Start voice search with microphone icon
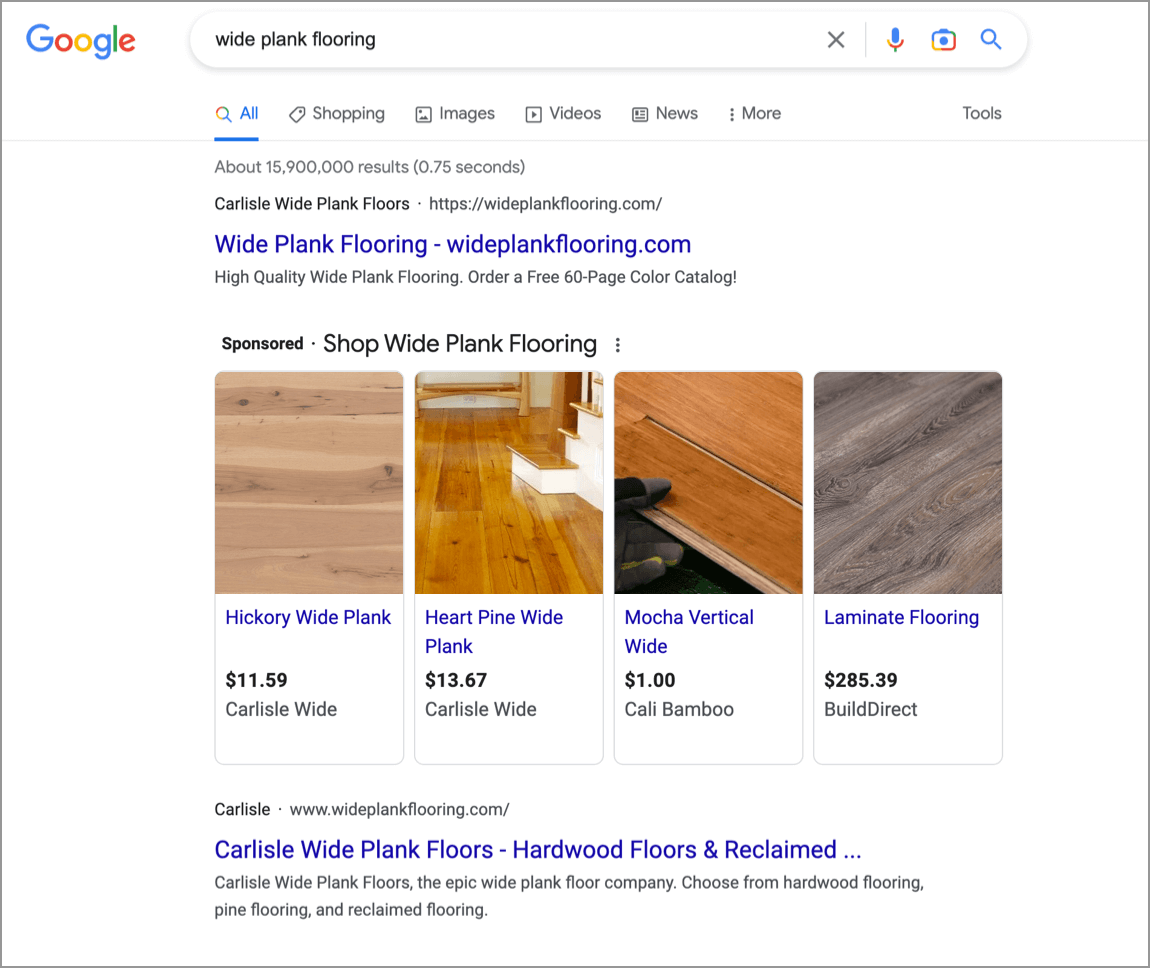1150x968 pixels. [x=895, y=40]
